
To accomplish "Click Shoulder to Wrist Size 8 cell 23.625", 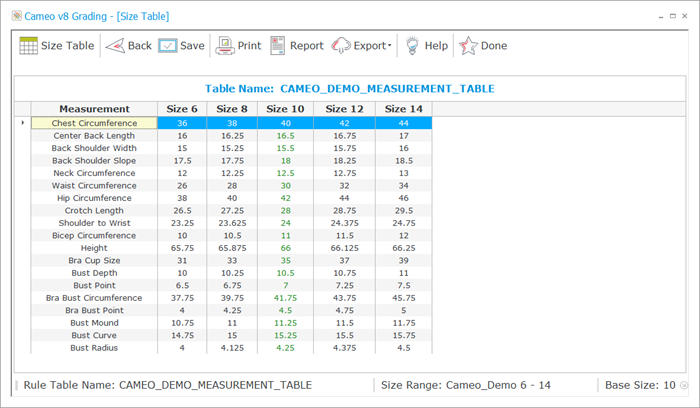I will (232, 223).
